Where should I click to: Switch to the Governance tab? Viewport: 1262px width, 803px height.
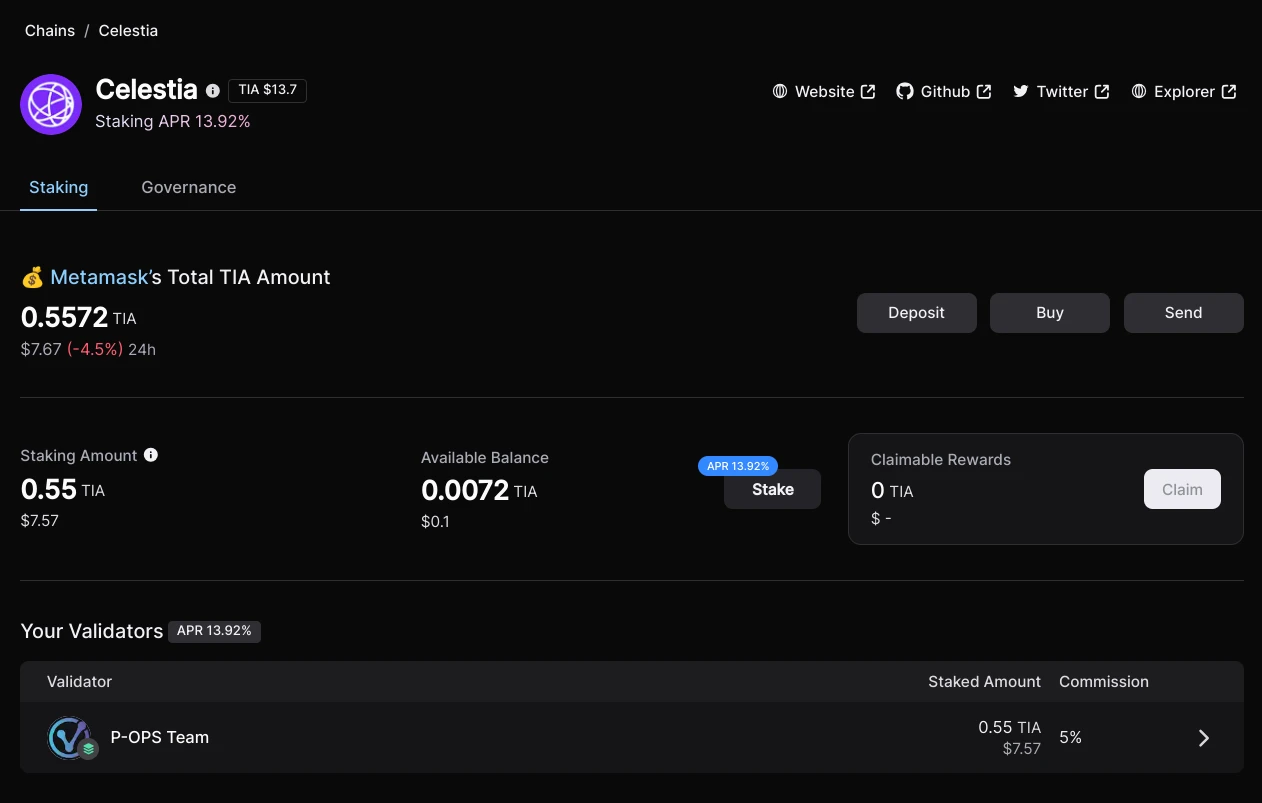click(x=189, y=187)
